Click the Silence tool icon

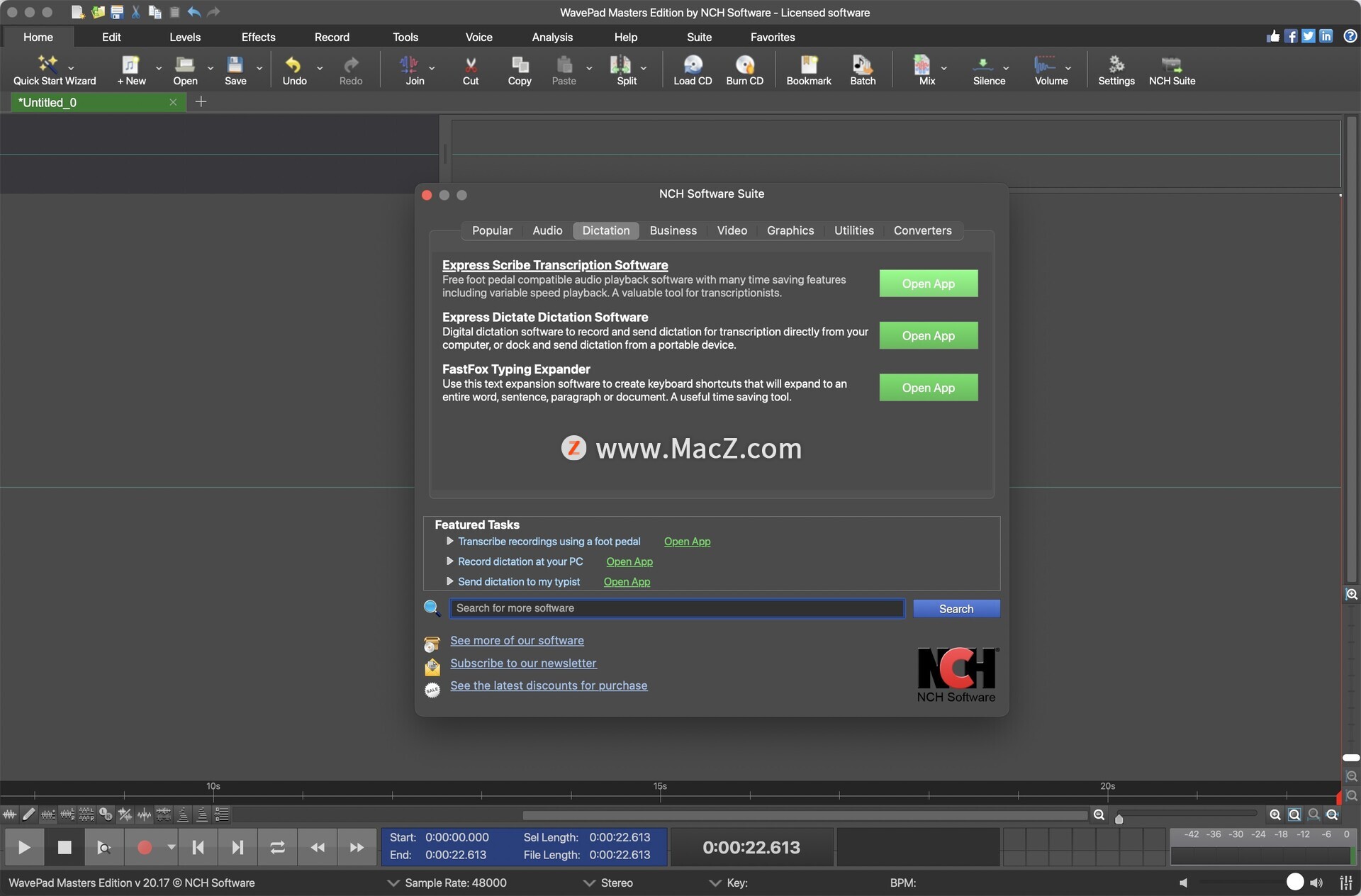pos(988,71)
